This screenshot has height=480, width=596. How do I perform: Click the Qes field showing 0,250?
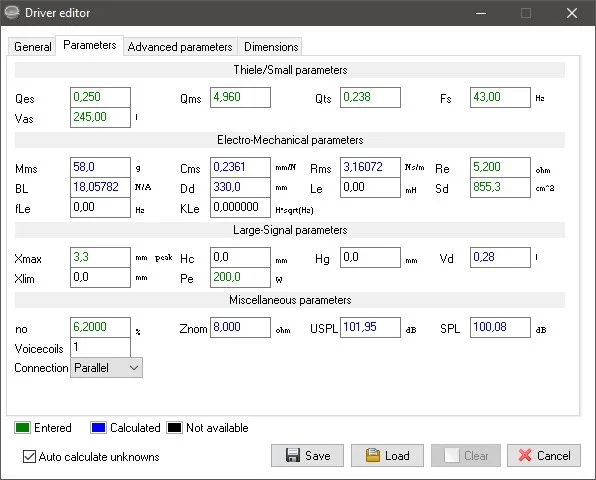pos(100,97)
